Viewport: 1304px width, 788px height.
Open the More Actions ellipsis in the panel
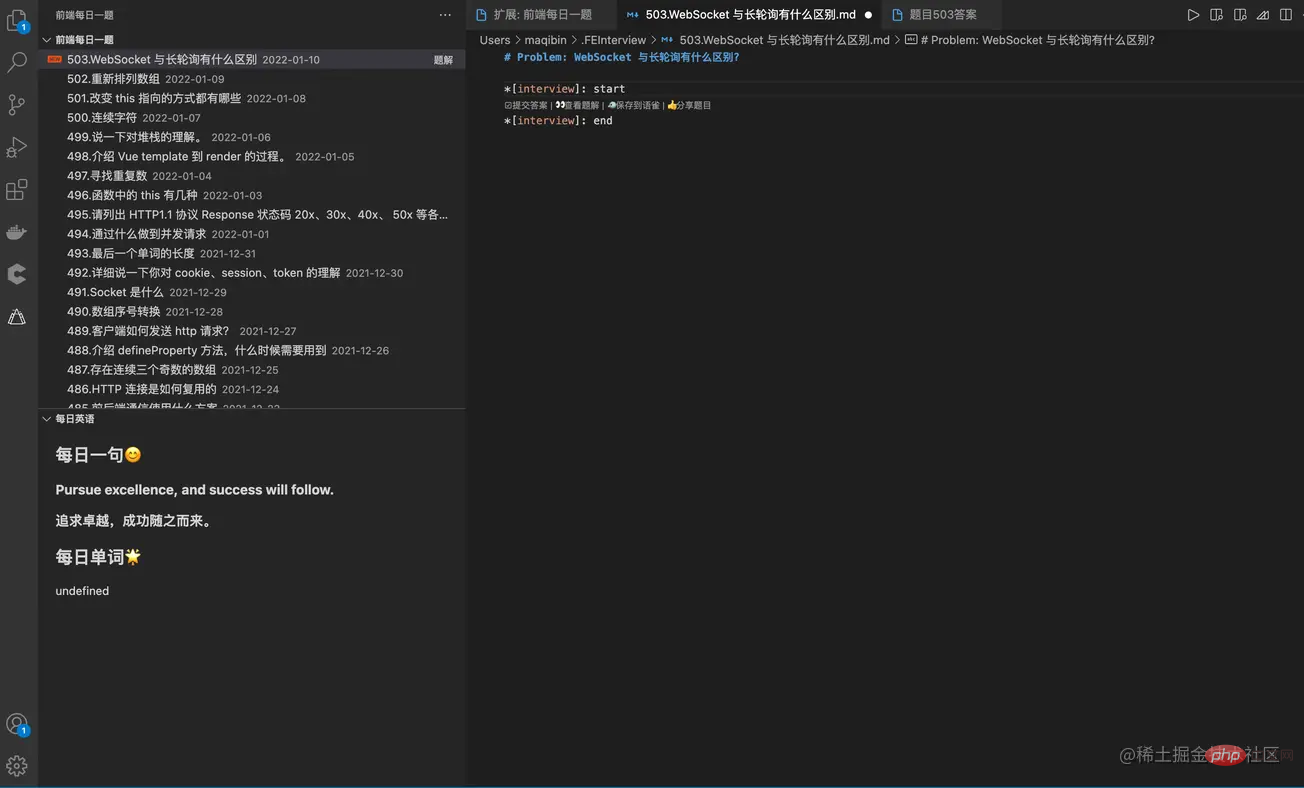pos(444,14)
